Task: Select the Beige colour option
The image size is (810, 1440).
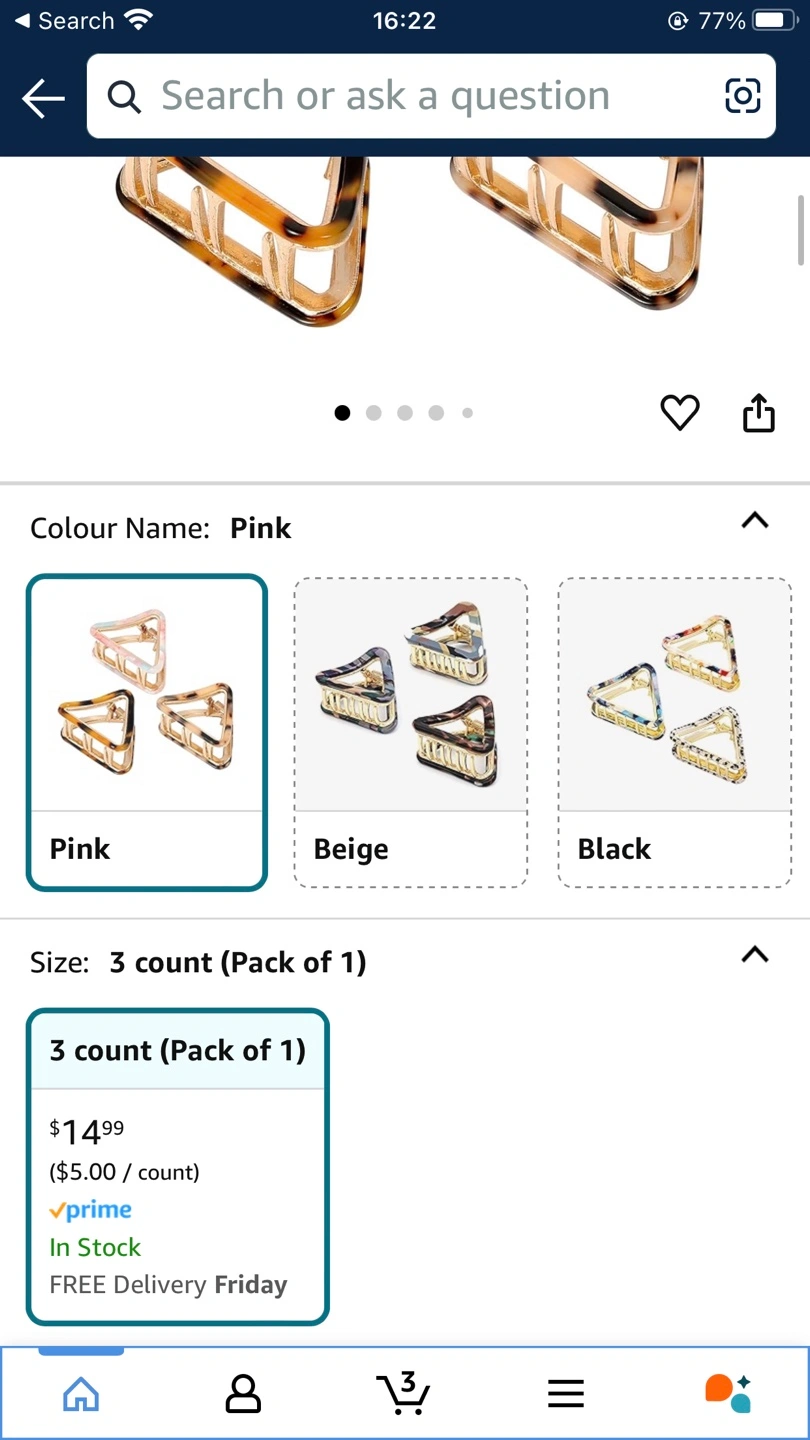Action: click(x=410, y=731)
